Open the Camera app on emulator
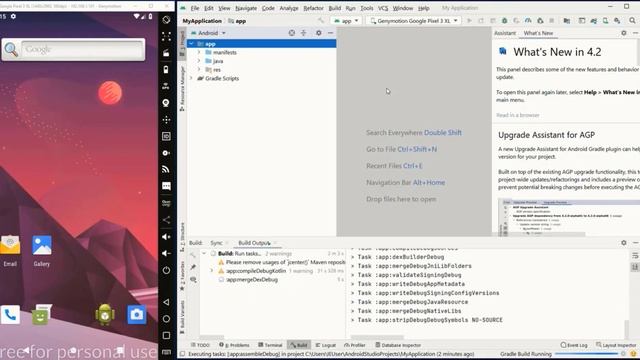This screenshot has height=360, width=640. pos(137,315)
